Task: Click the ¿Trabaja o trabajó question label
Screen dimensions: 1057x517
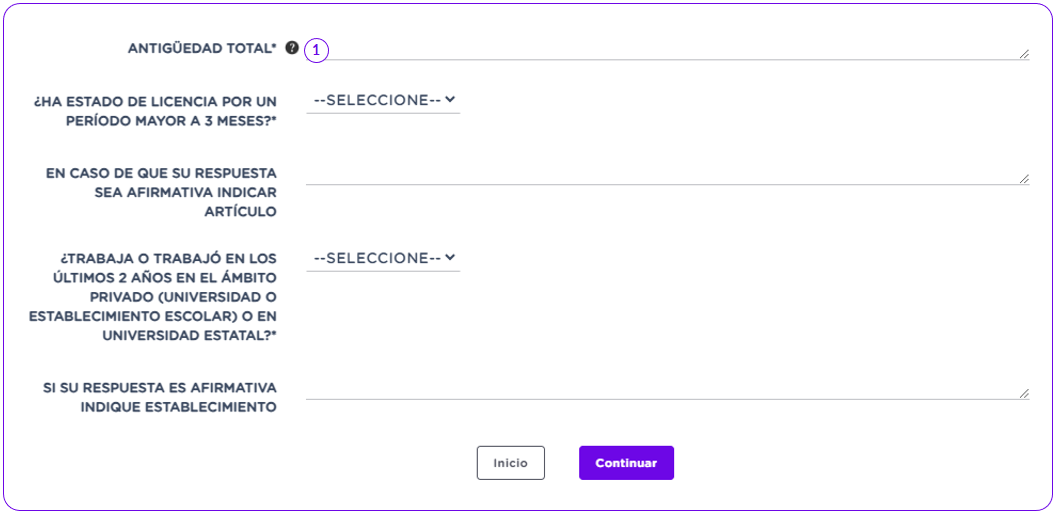Action: coord(154,296)
